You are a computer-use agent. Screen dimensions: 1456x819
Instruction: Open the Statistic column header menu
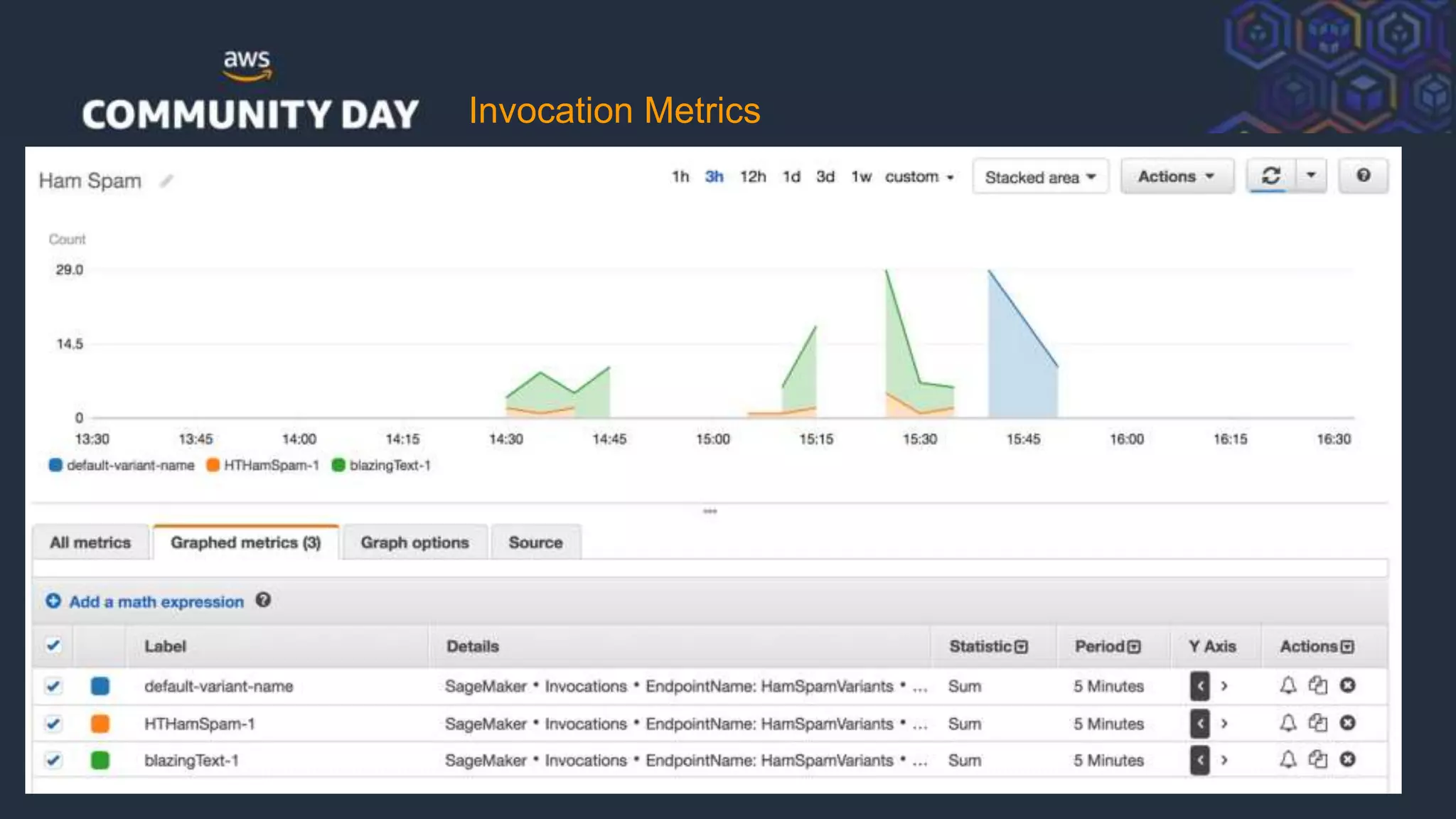1021,647
